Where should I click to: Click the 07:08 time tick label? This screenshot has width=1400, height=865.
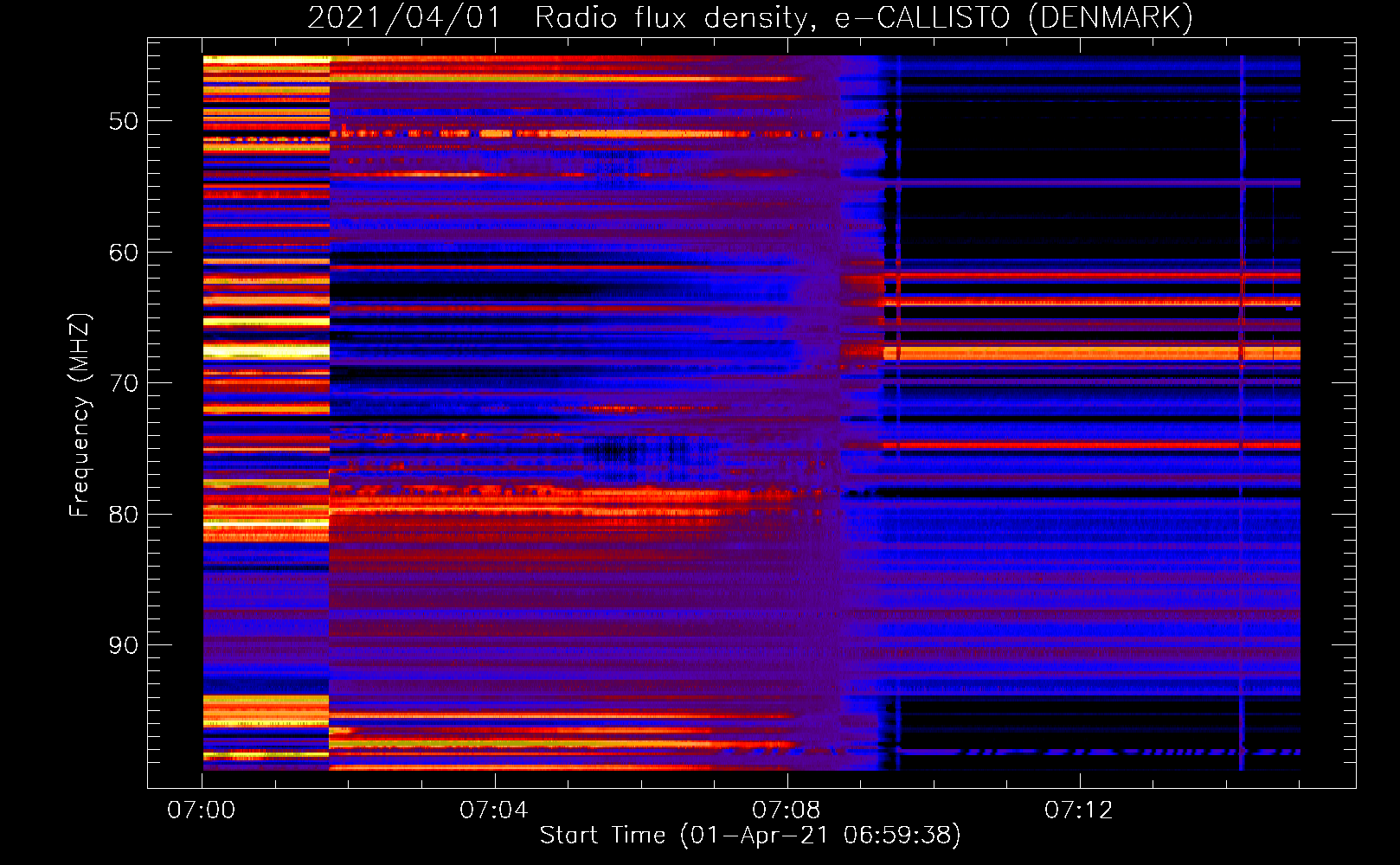[787, 811]
